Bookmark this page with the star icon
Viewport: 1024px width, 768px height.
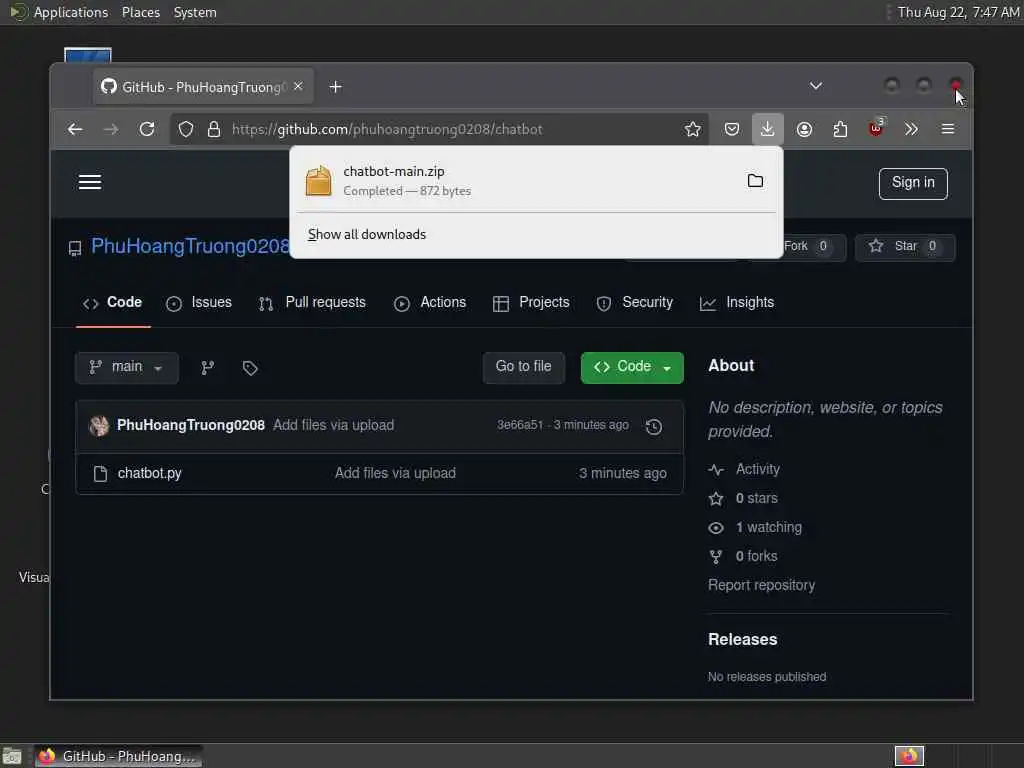pyautogui.click(x=693, y=129)
